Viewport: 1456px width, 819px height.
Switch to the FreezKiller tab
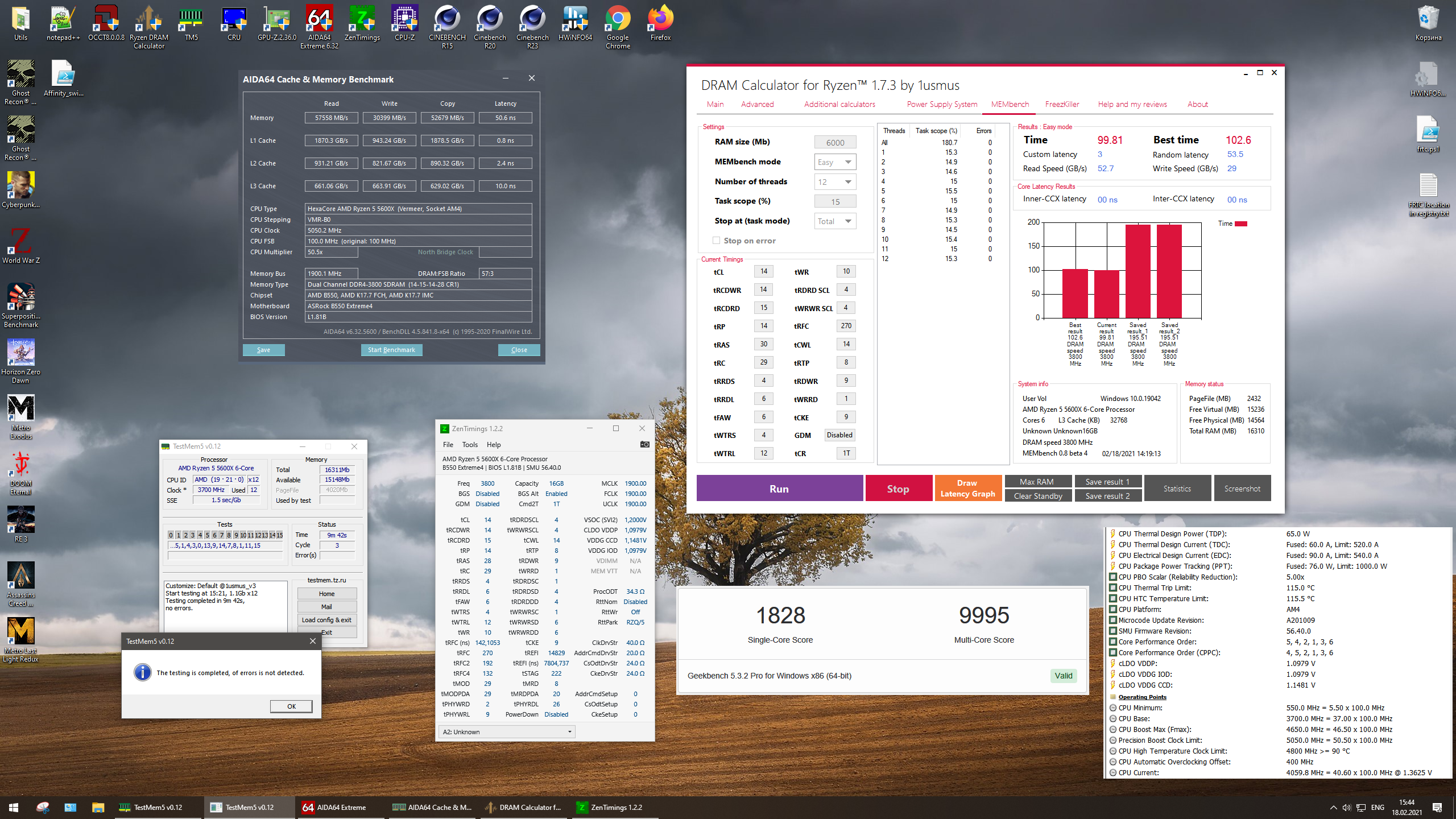pyautogui.click(x=1062, y=104)
